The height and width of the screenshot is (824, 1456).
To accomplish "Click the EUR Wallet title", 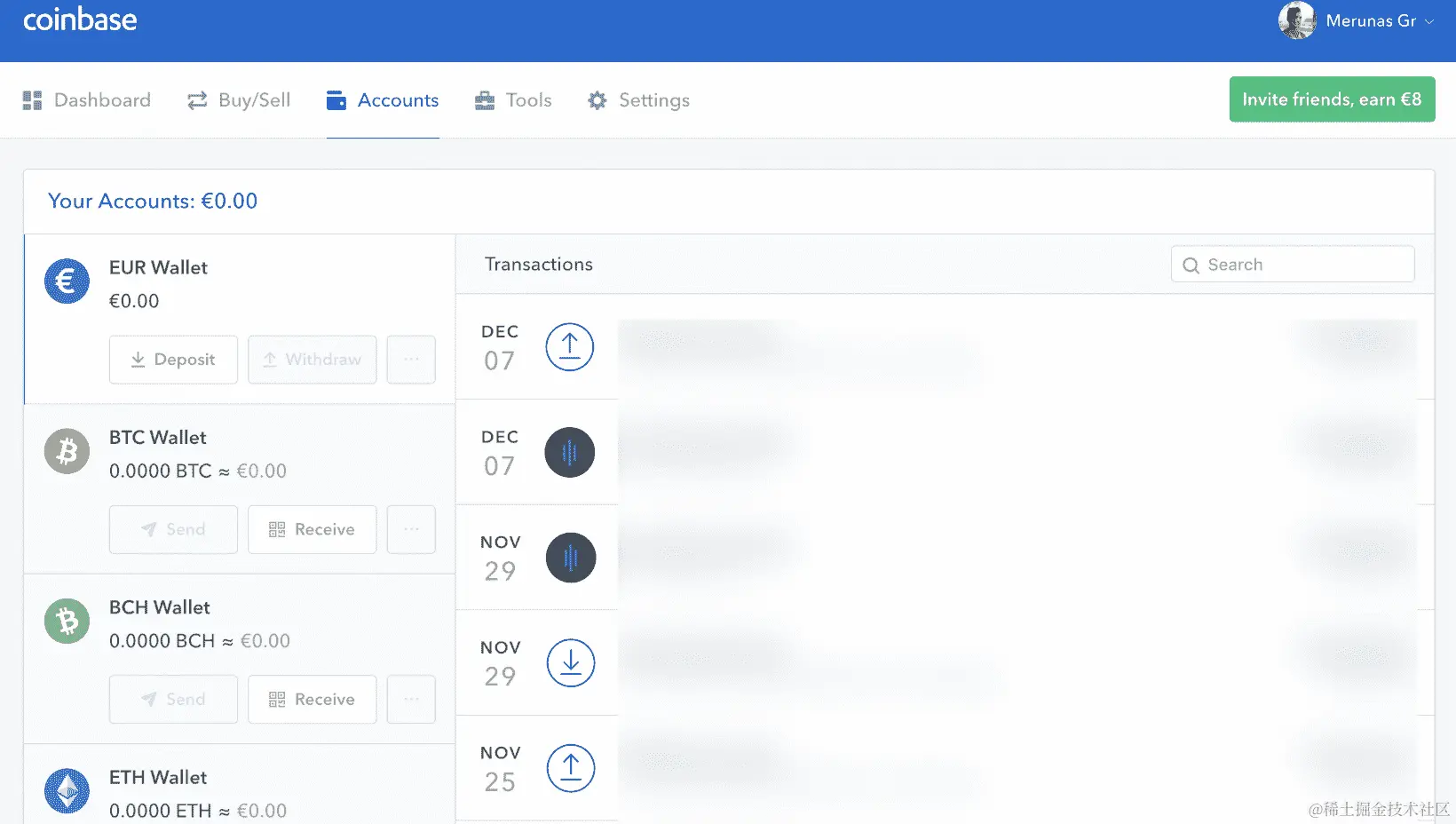I will (158, 268).
